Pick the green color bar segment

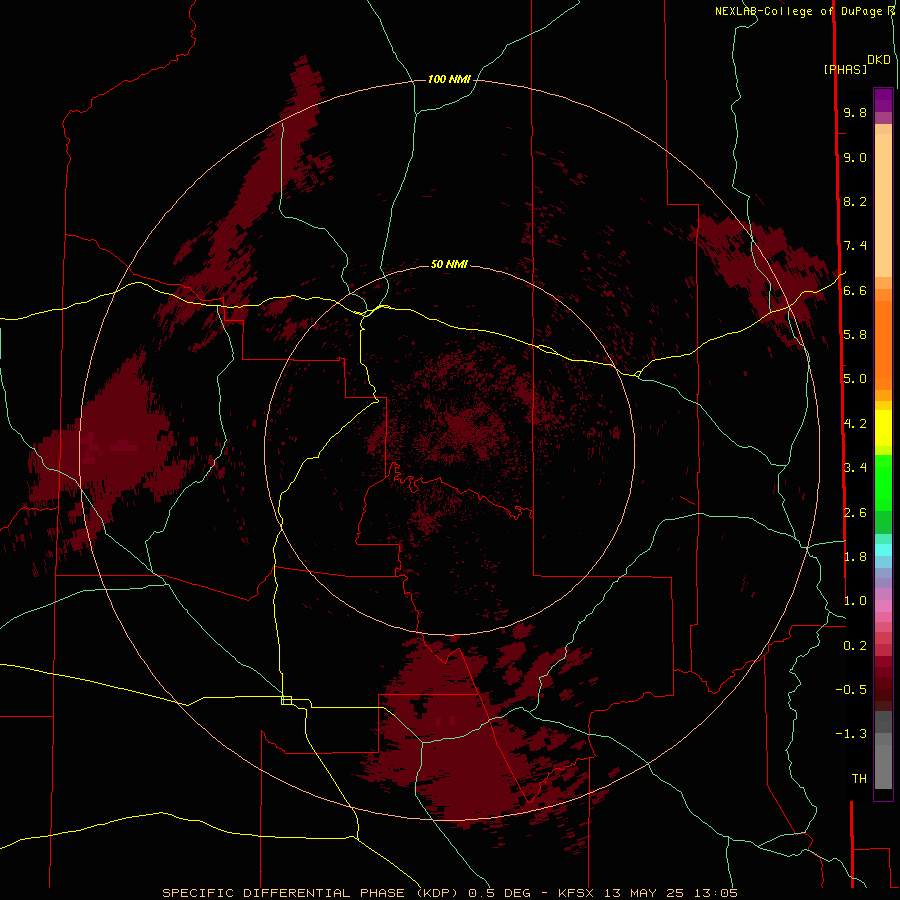pos(883,483)
